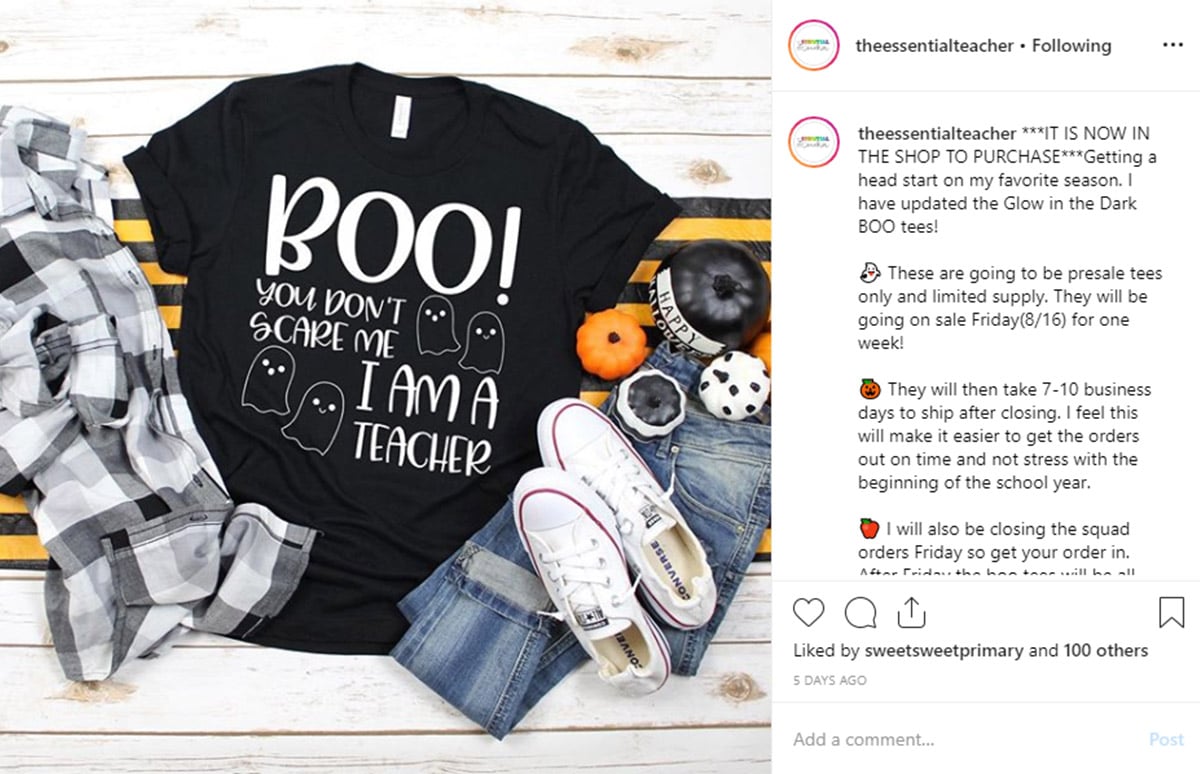Click the 5 DAYS AGO timestamp
The height and width of the screenshot is (774, 1200).
pos(830,680)
